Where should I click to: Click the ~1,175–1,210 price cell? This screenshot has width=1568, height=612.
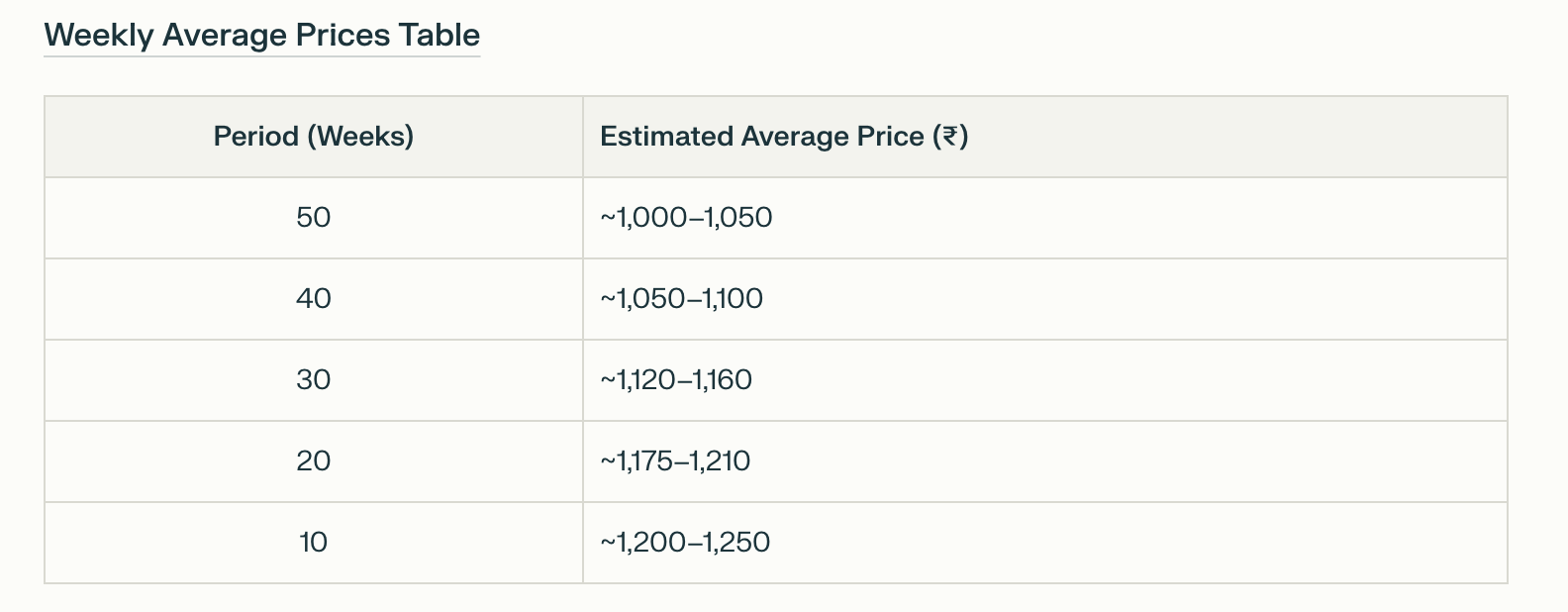point(675,461)
